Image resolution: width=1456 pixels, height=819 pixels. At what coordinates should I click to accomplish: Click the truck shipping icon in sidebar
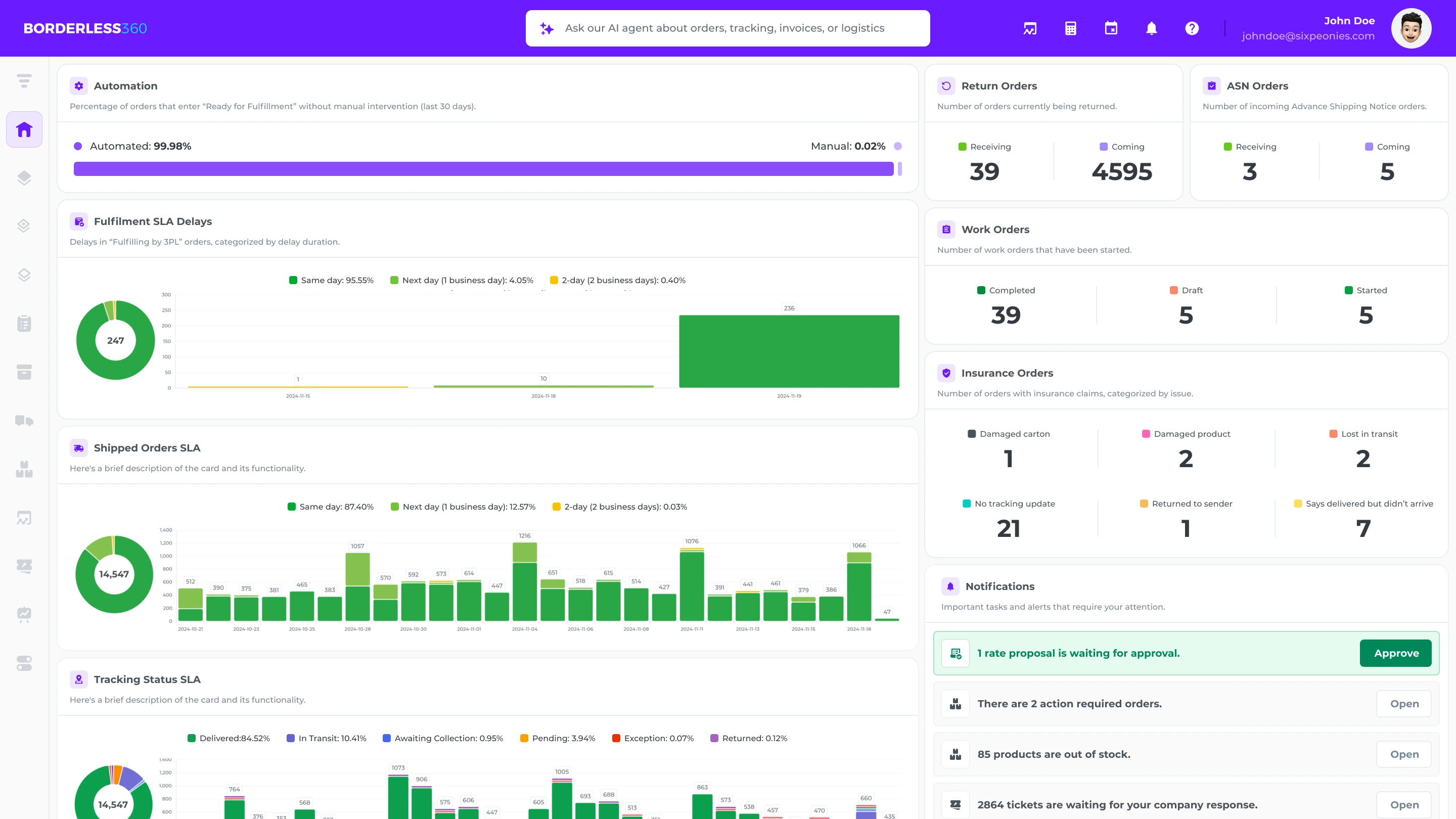click(x=24, y=421)
